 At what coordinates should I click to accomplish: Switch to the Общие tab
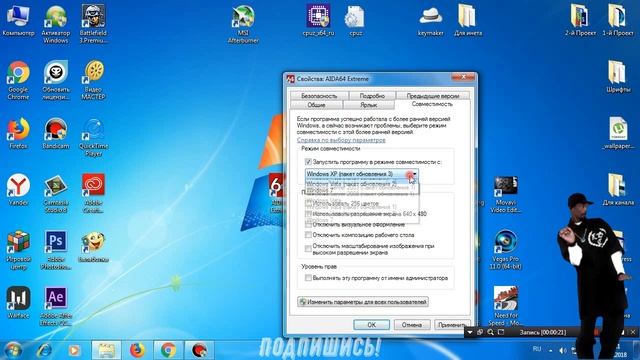point(316,105)
